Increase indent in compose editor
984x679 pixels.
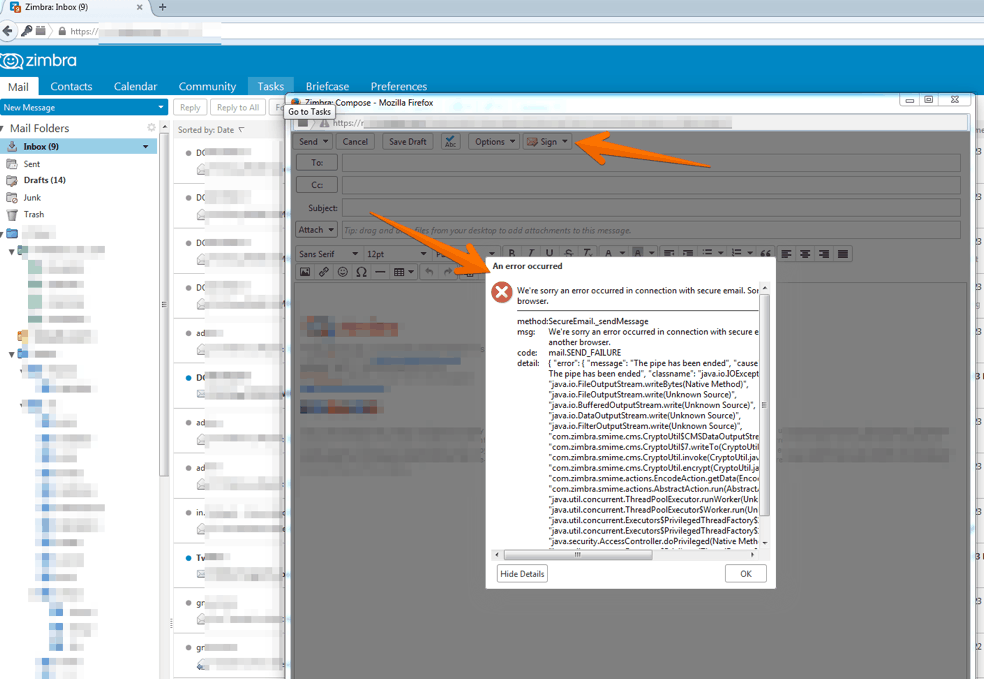tap(688, 253)
